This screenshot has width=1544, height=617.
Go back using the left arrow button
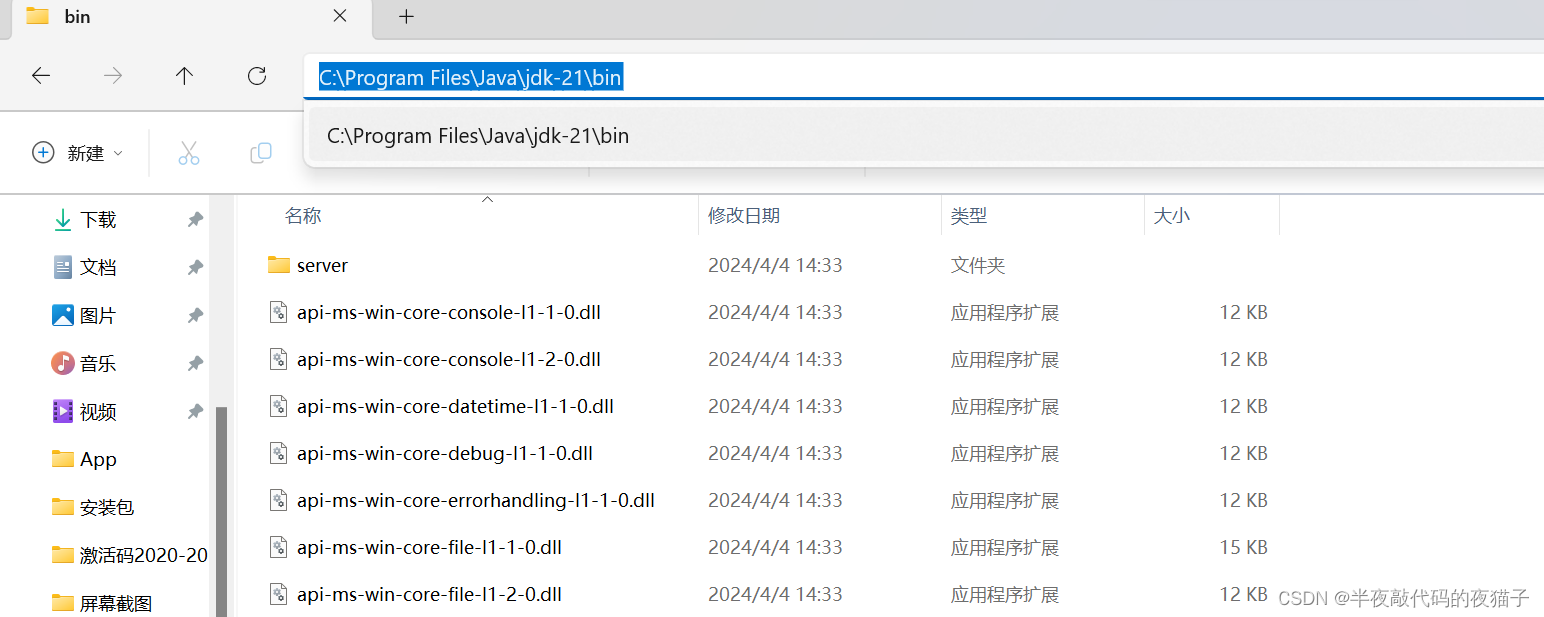click(x=41, y=76)
